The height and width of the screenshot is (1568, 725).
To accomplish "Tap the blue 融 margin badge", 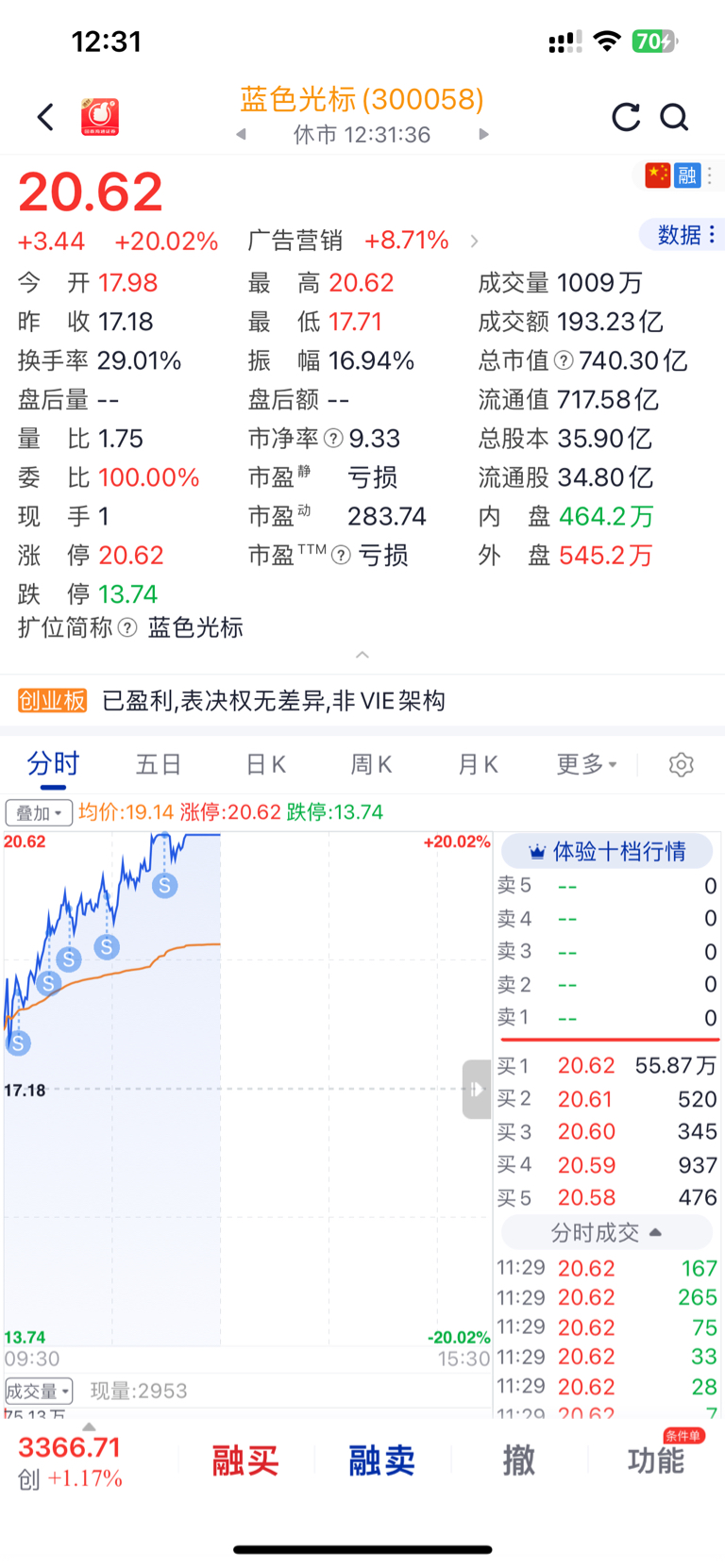I will tap(686, 175).
